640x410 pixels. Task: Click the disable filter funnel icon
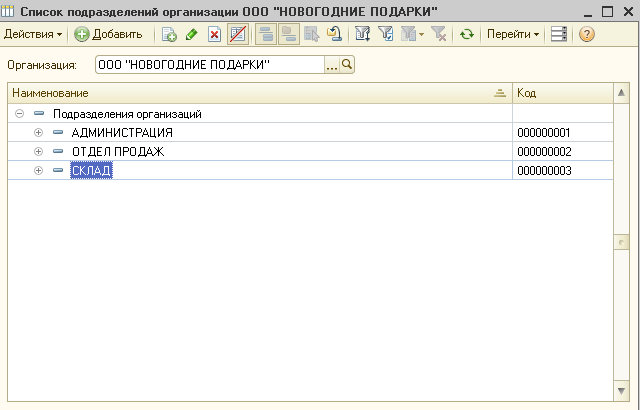(x=439, y=34)
